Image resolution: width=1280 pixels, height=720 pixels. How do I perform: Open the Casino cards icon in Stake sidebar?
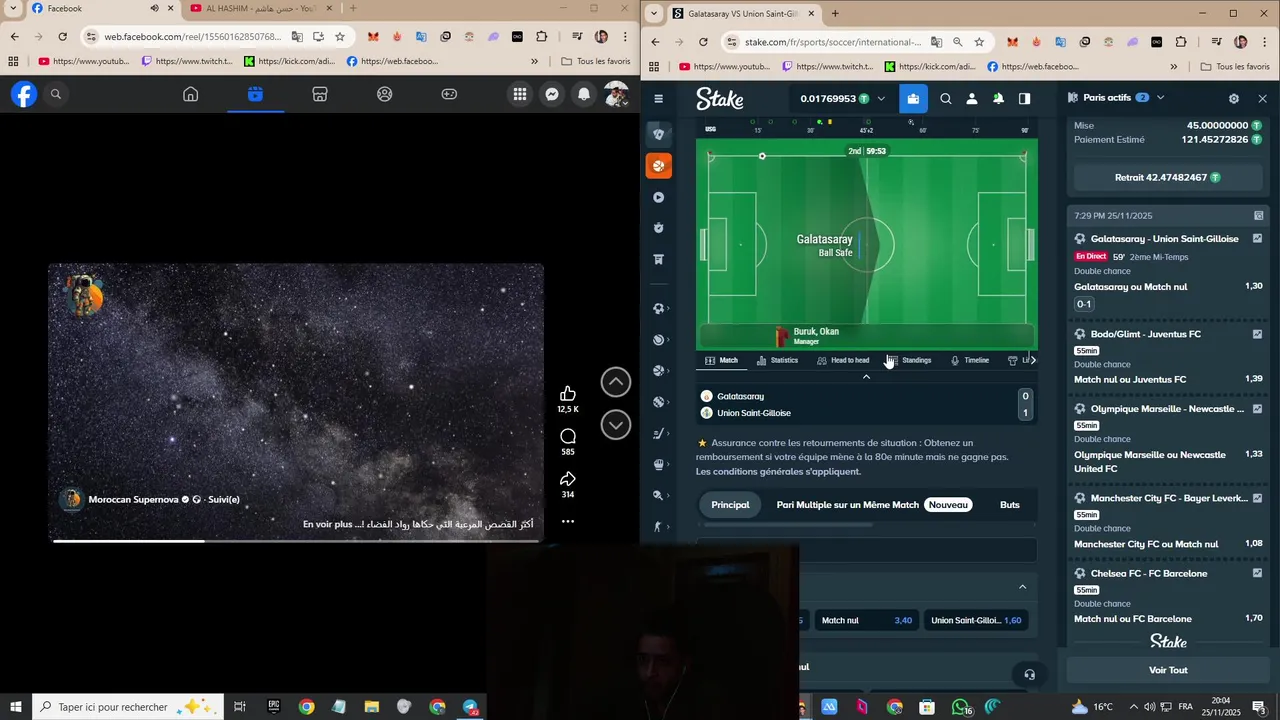point(658,134)
